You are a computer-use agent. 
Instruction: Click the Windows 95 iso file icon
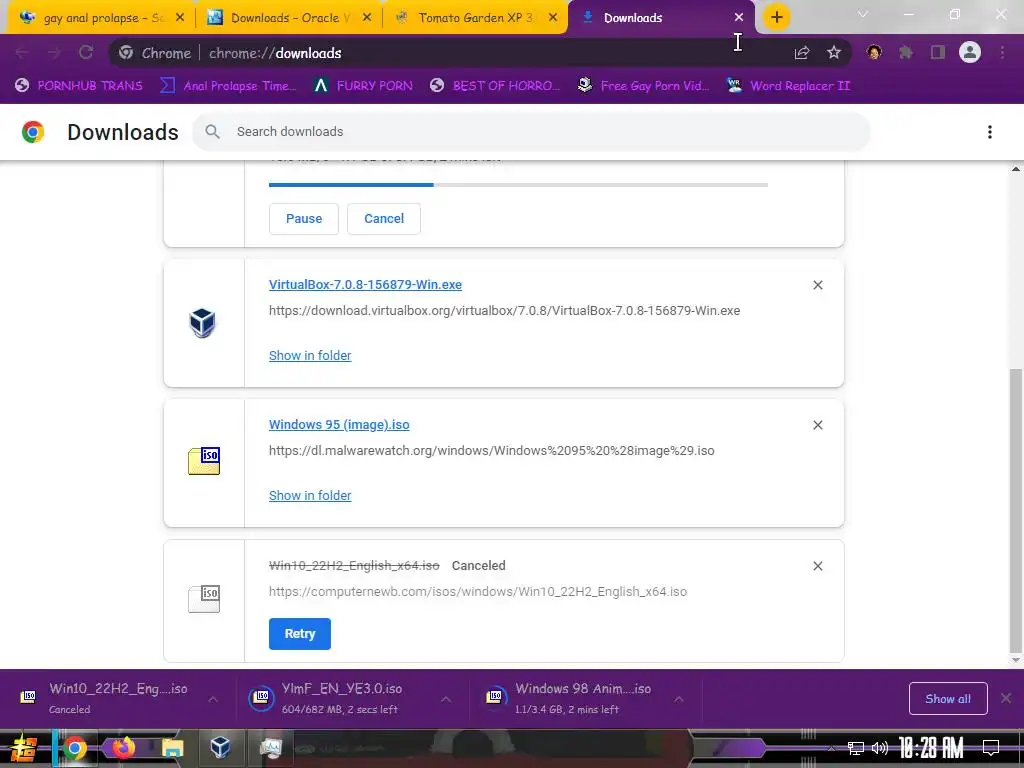pyautogui.click(x=204, y=461)
